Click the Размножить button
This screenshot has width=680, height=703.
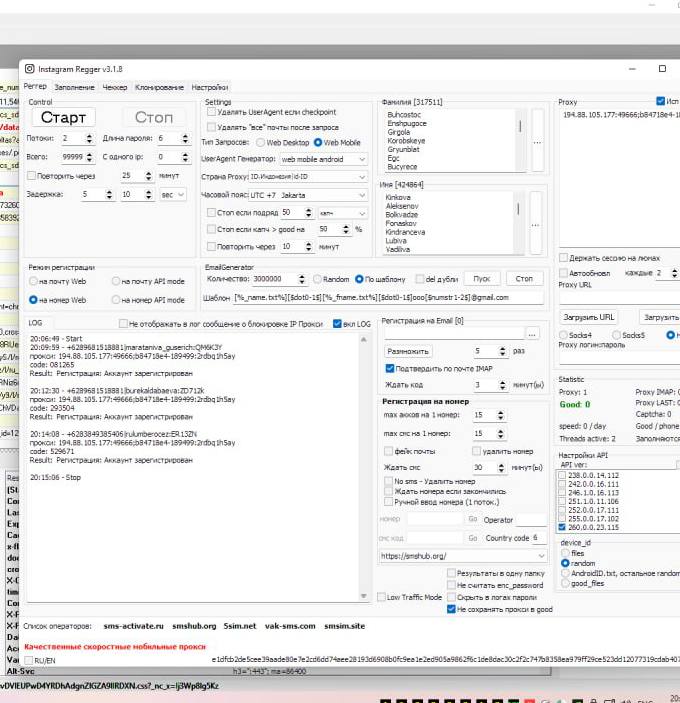(x=409, y=351)
